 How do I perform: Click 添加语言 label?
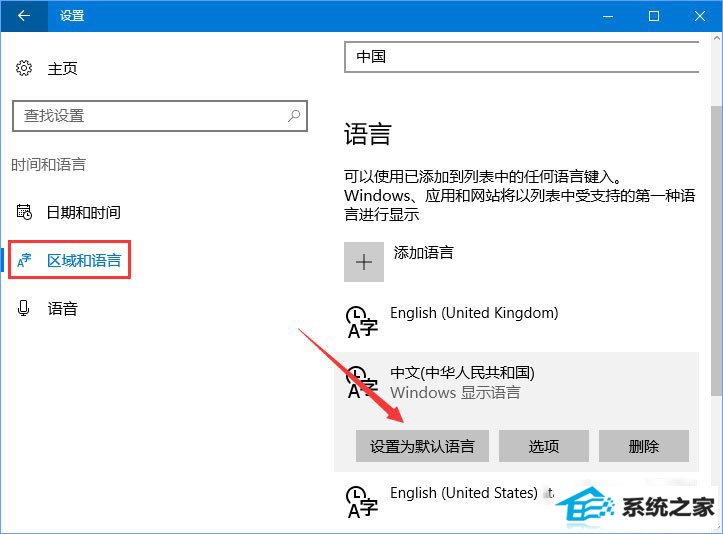pos(423,252)
